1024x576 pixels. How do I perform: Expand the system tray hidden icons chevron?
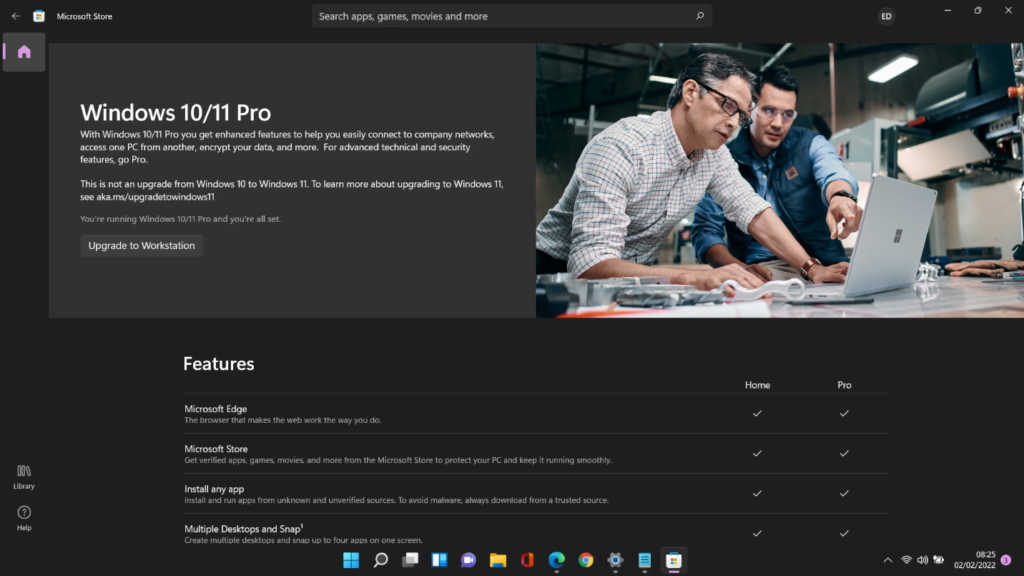pyautogui.click(x=887, y=560)
